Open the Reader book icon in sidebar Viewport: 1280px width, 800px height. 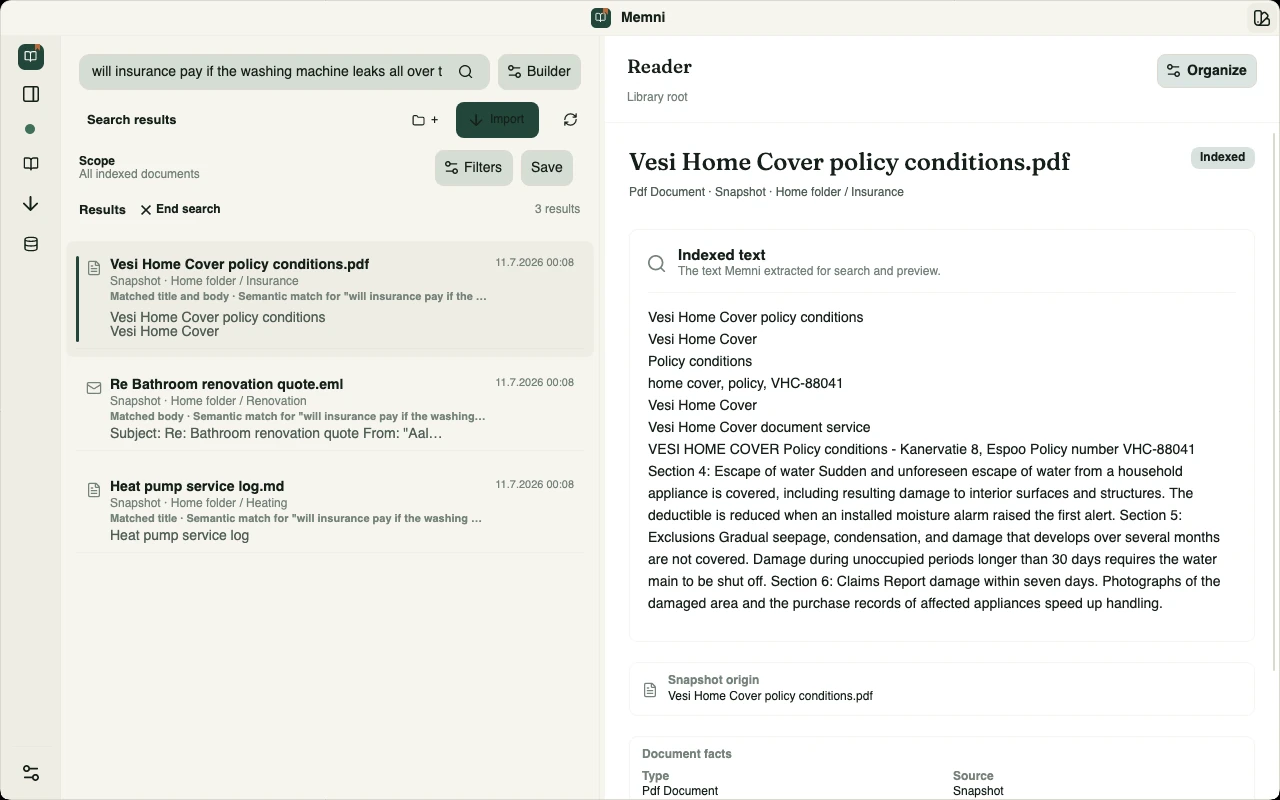[x=31, y=164]
